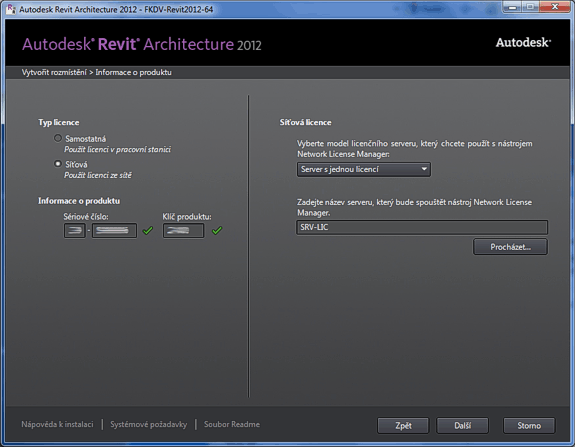
Task: Click the Procházet... browse button
Action: pos(510,247)
